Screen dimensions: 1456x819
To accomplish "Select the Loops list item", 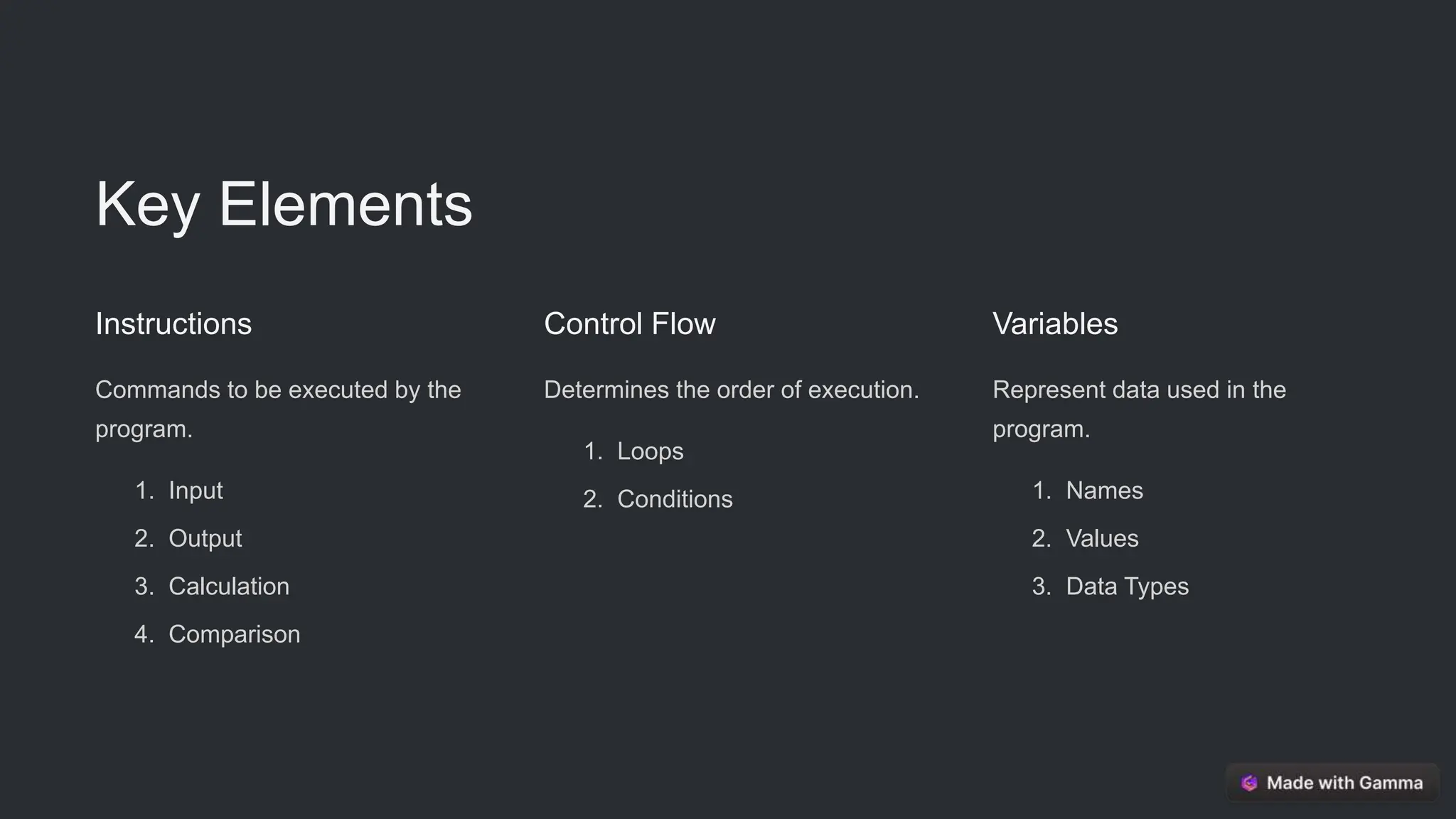I will 650,451.
